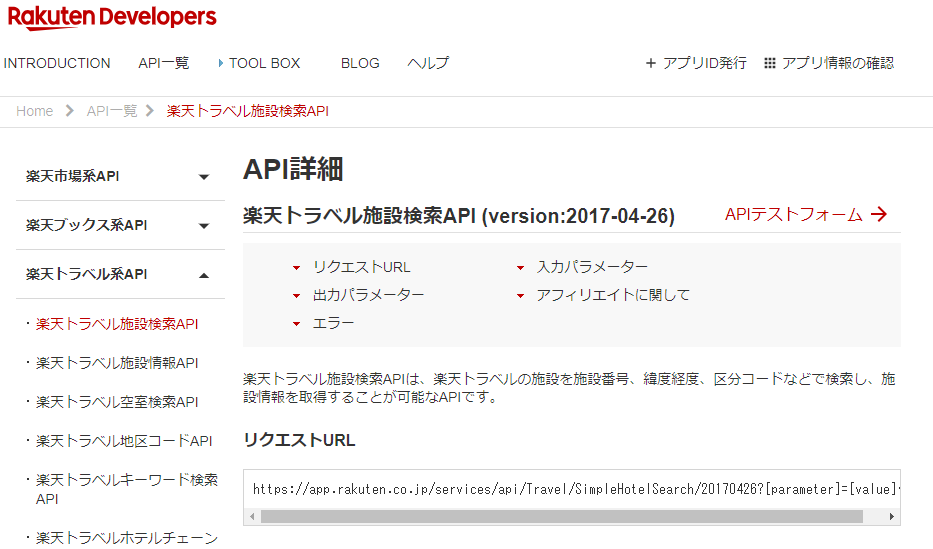This screenshot has height=549, width=933.
Task: Jump to エラー section link
Action: [333, 323]
